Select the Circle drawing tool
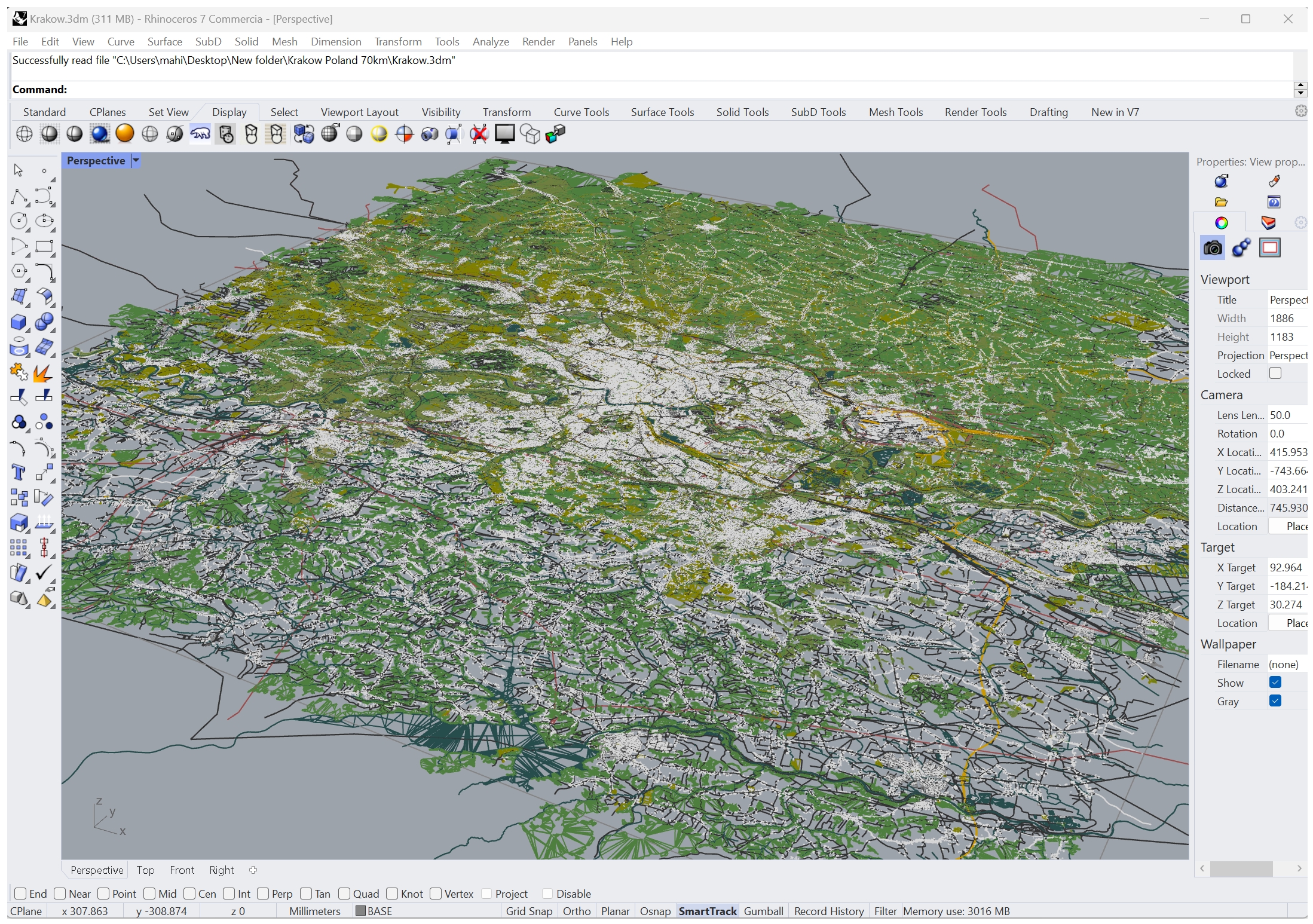 pos(19,221)
